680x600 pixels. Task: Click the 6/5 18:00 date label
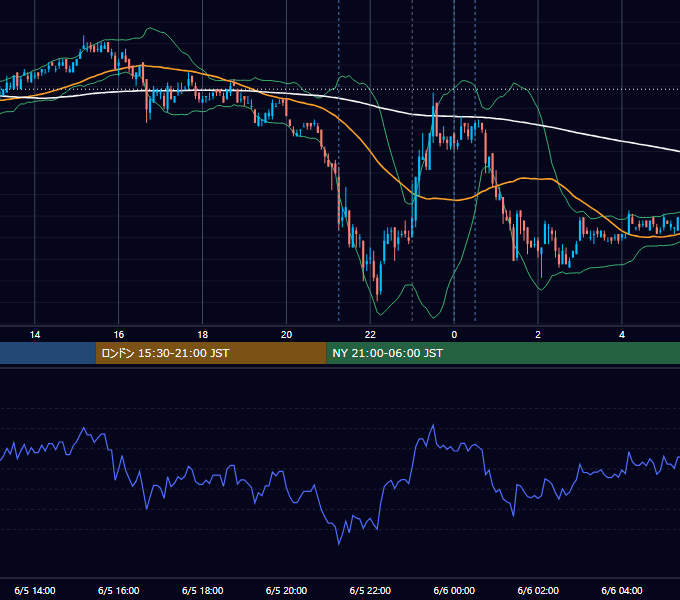pyautogui.click(x=203, y=590)
